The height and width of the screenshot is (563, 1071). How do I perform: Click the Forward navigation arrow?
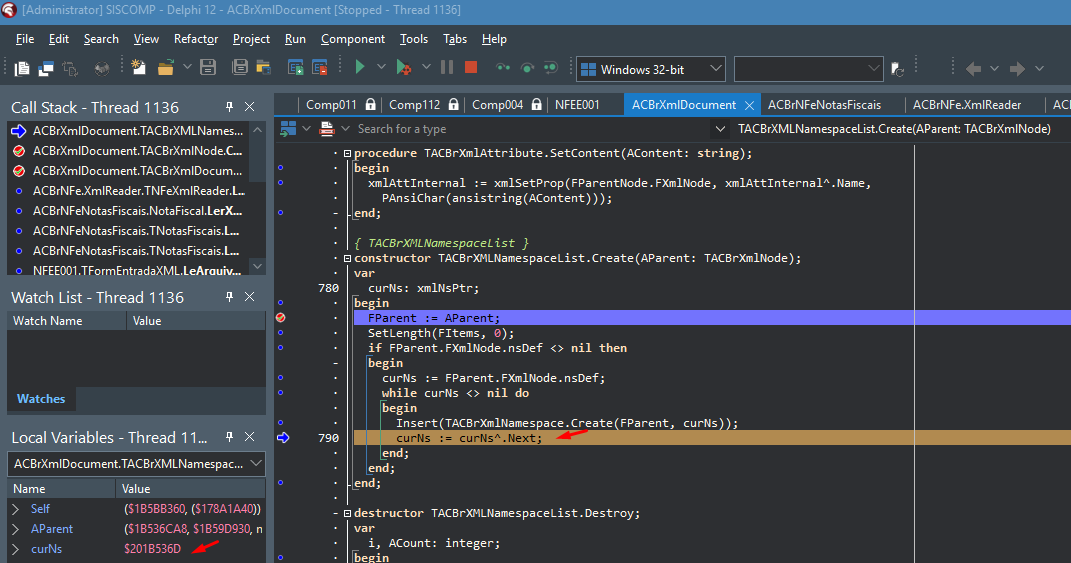1018,68
